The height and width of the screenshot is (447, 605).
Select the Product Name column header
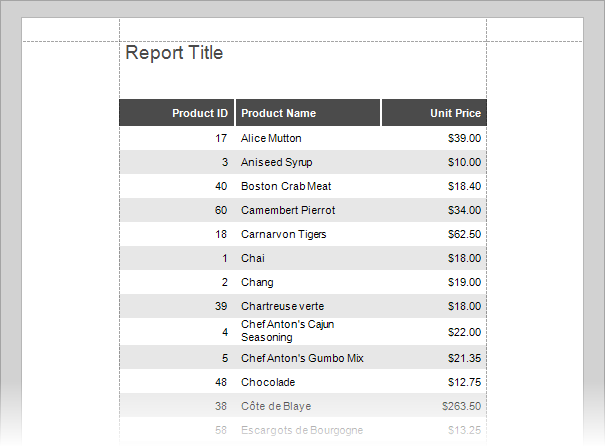click(308, 113)
